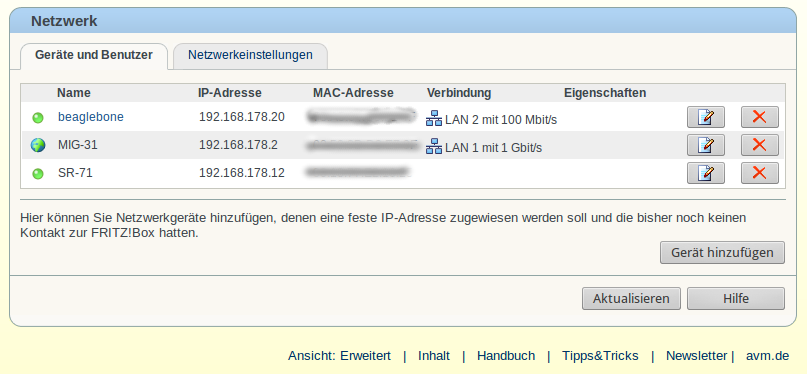This screenshot has width=807, height=374.
Task: Delete the beaglebone device entry
Action: tap(760, 117)
